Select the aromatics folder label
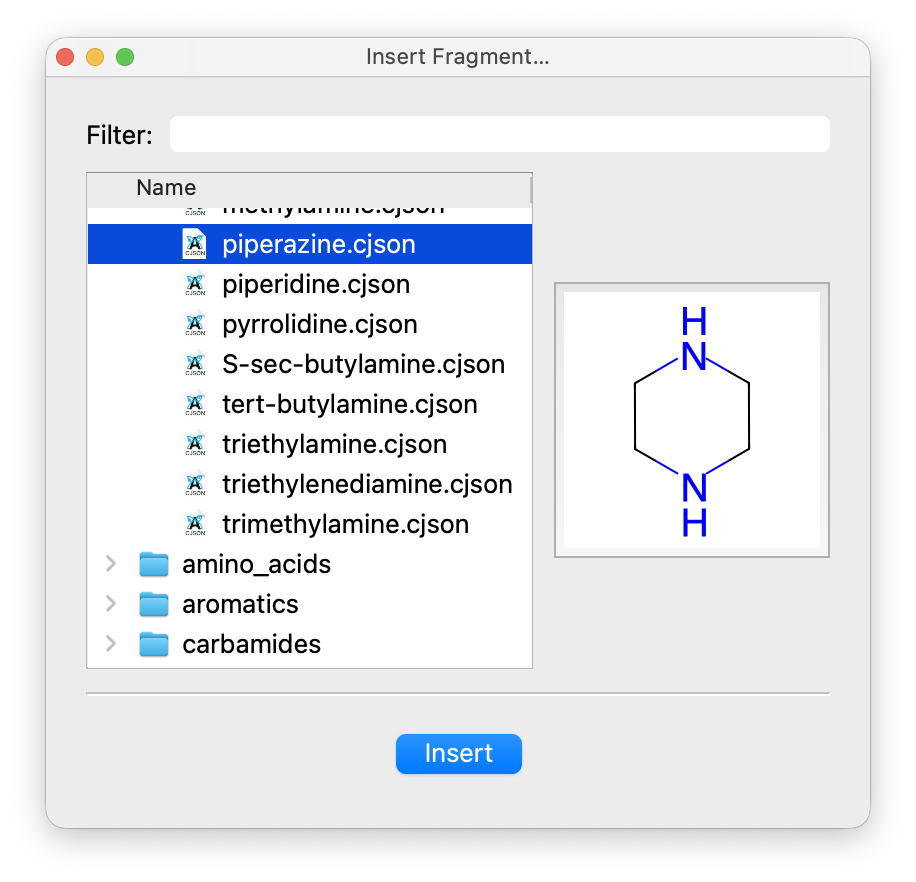 [240, 605]
